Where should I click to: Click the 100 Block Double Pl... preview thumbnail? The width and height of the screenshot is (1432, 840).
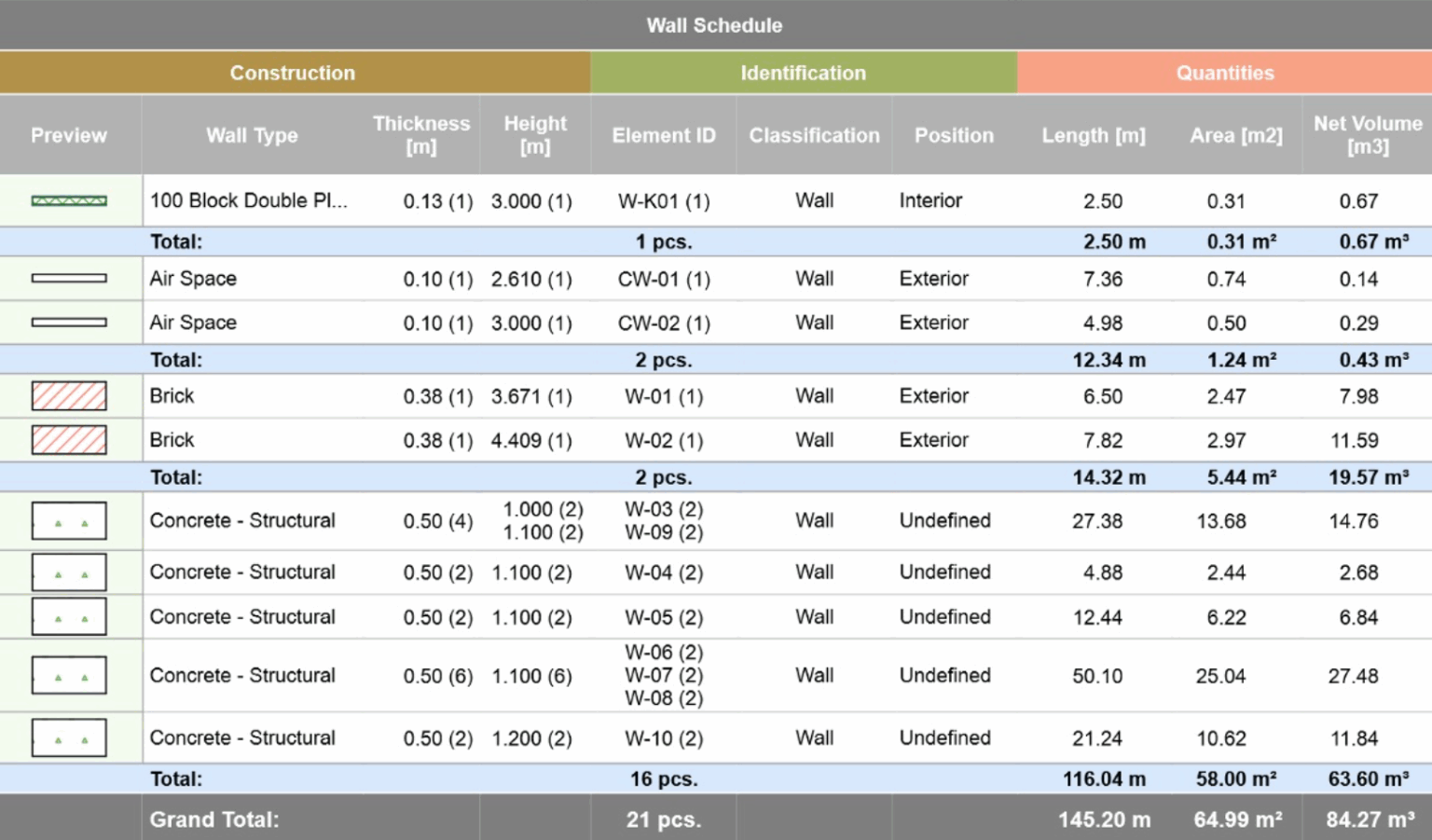[69, 200]
